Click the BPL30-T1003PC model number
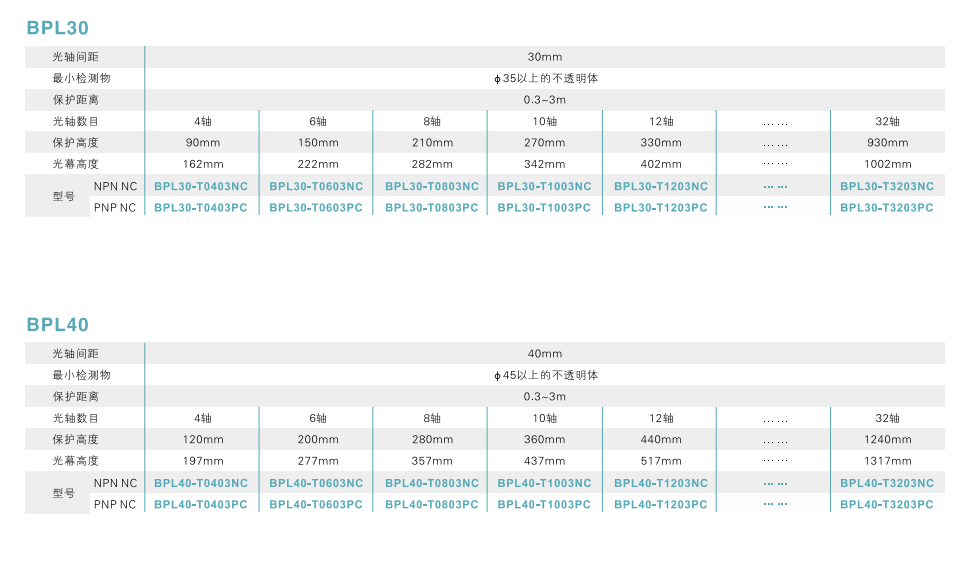The height and width of the screenshot is (562, 969). 544,208
